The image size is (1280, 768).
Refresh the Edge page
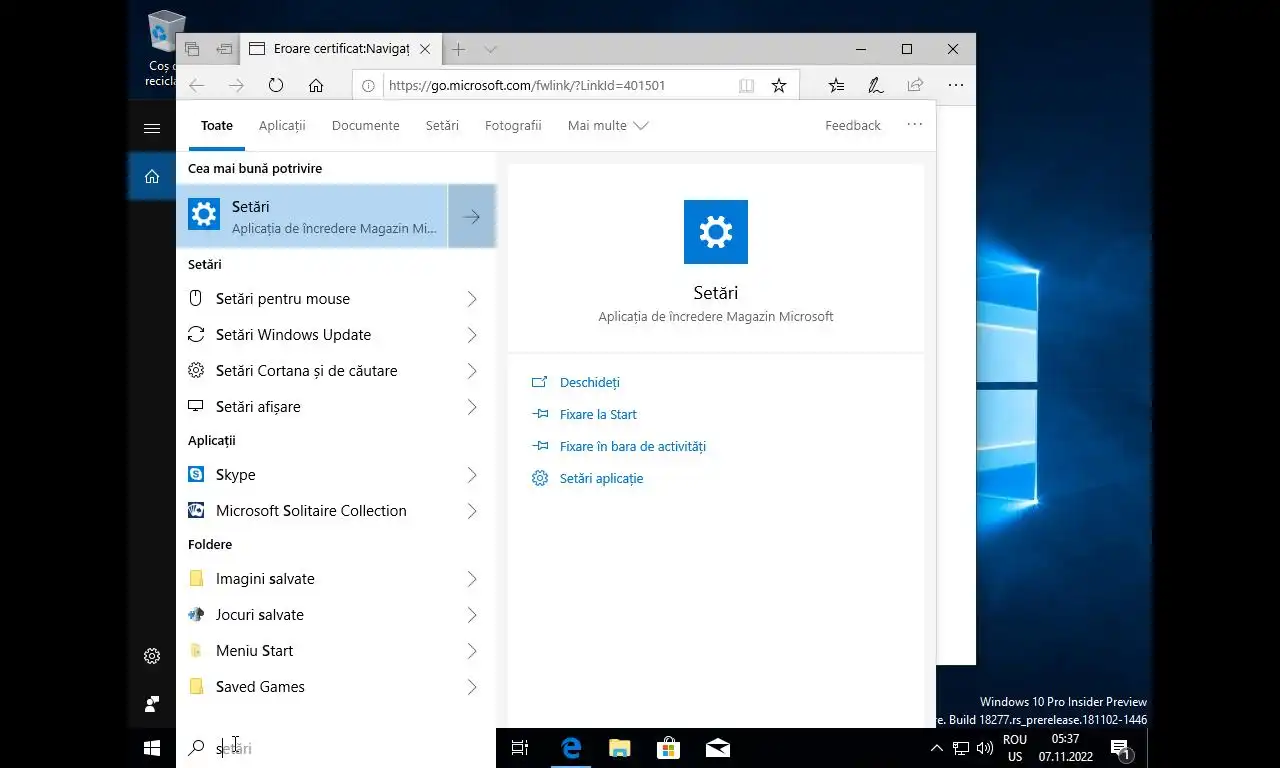[x=276, y=86]
